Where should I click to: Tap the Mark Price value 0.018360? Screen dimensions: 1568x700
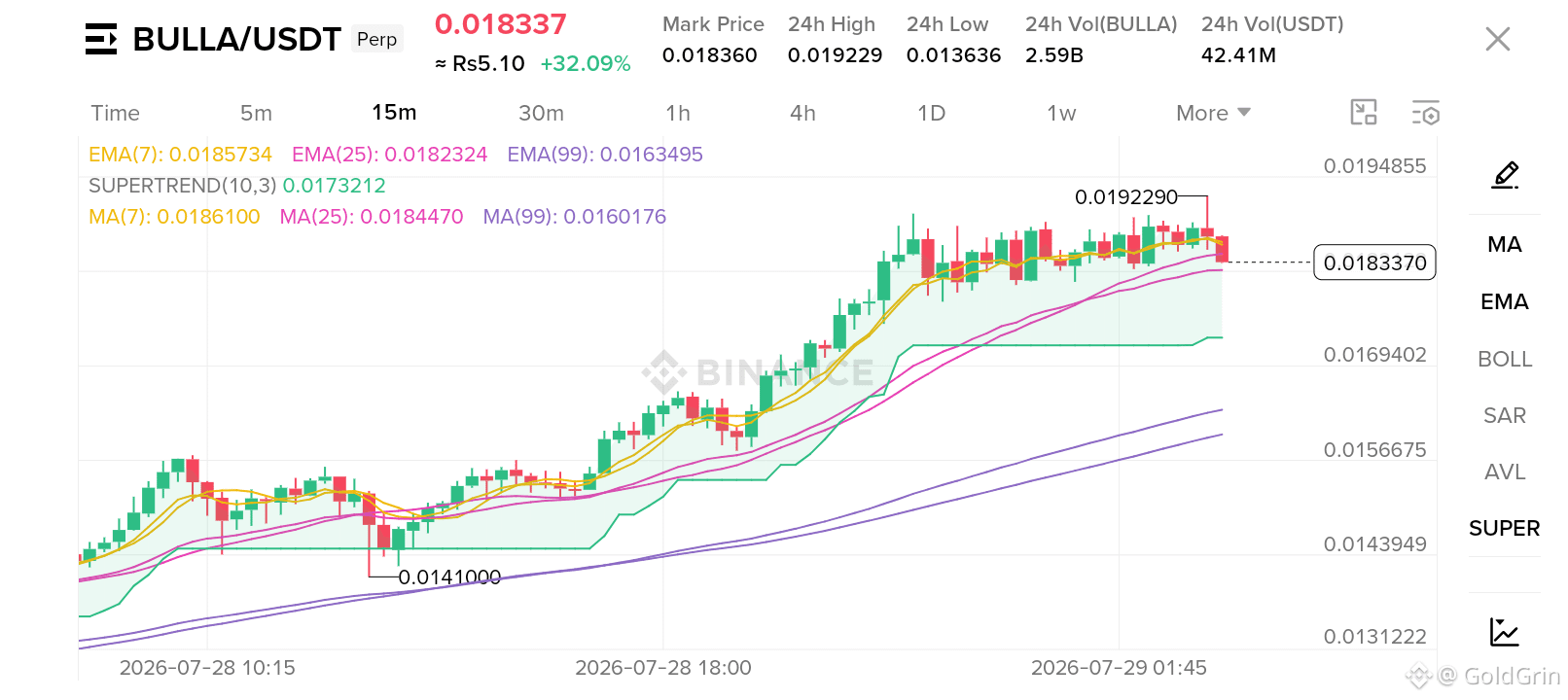tap(710, 55)
